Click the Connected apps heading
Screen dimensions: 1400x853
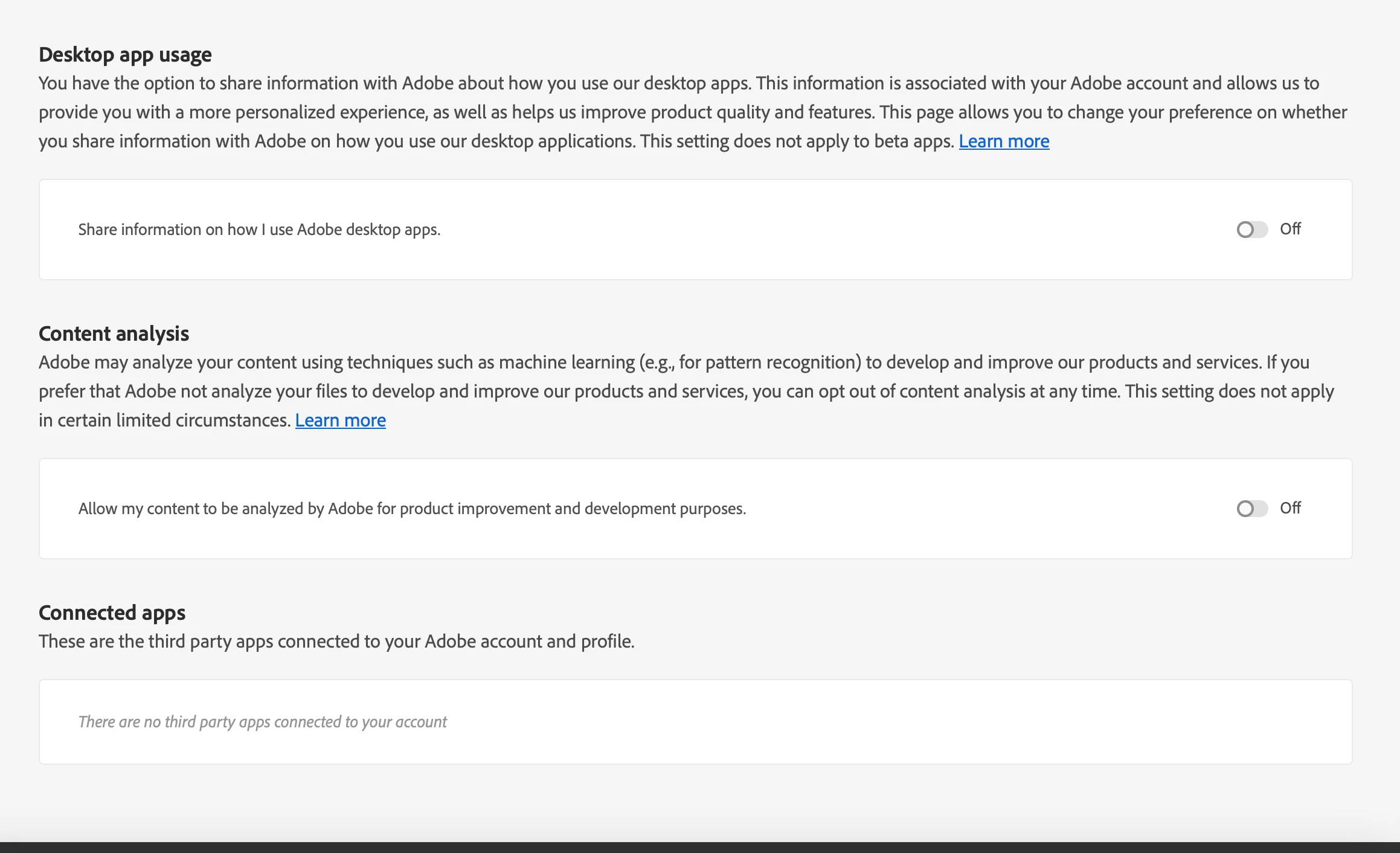coord(112,613)
